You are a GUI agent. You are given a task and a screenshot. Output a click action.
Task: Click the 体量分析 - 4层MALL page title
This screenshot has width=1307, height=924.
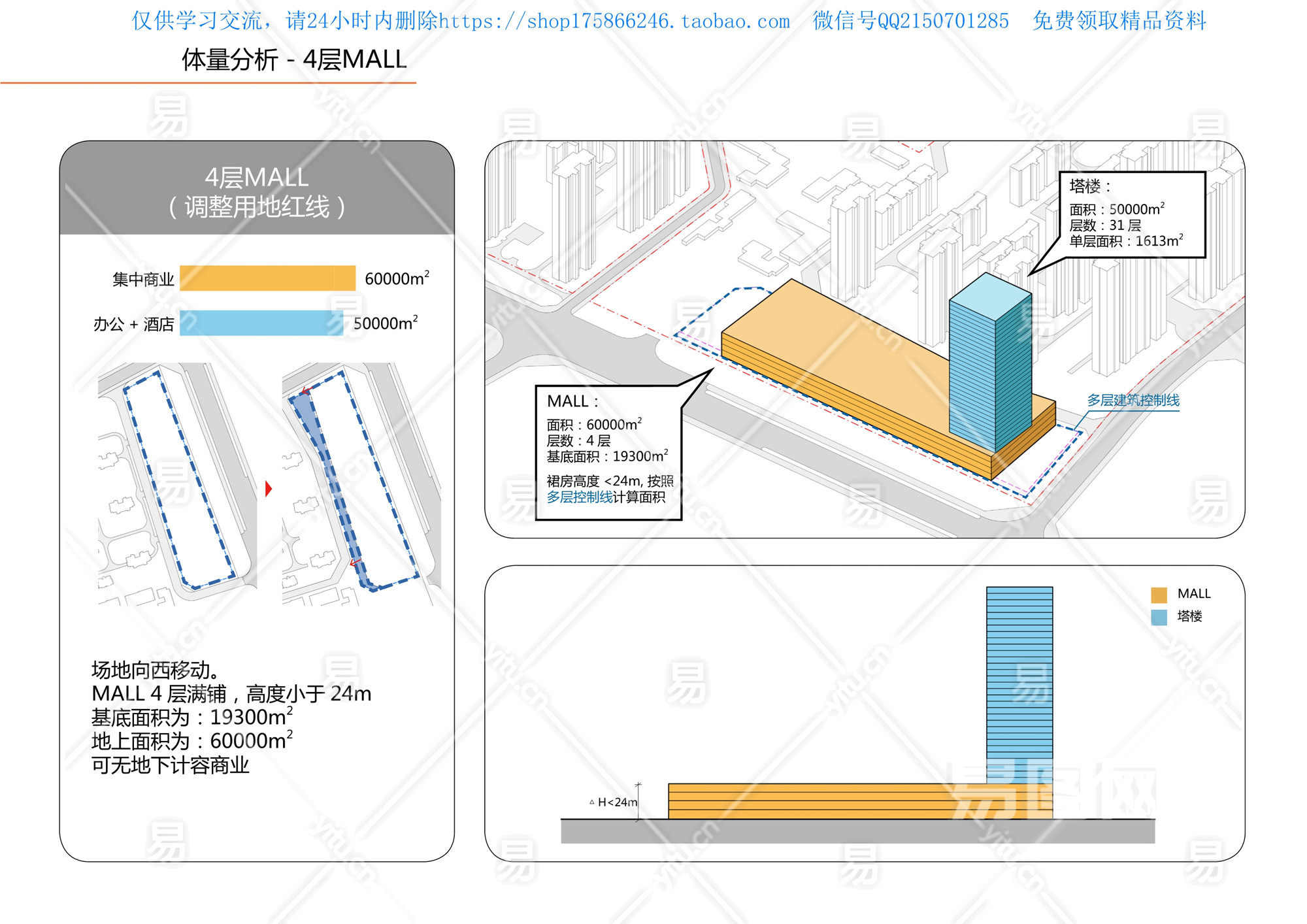coord(294,59)
